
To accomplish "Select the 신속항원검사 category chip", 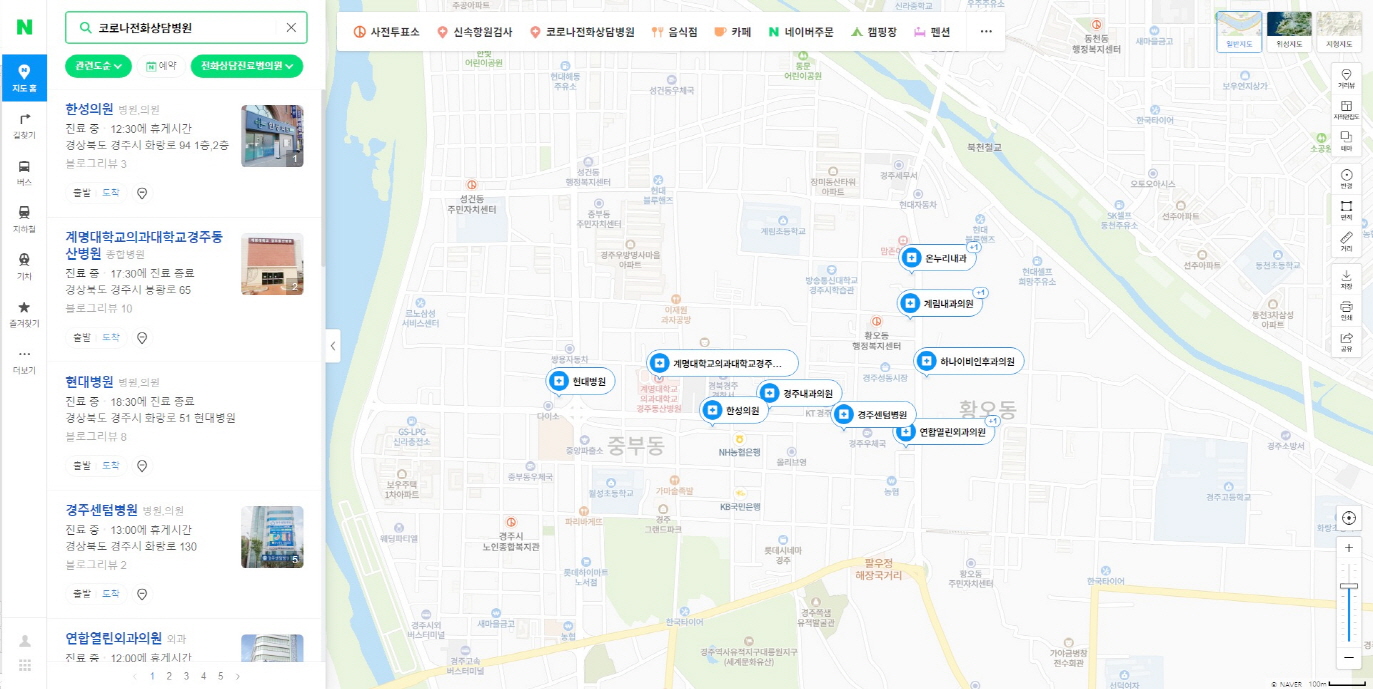I will click(x=475, y=32).
